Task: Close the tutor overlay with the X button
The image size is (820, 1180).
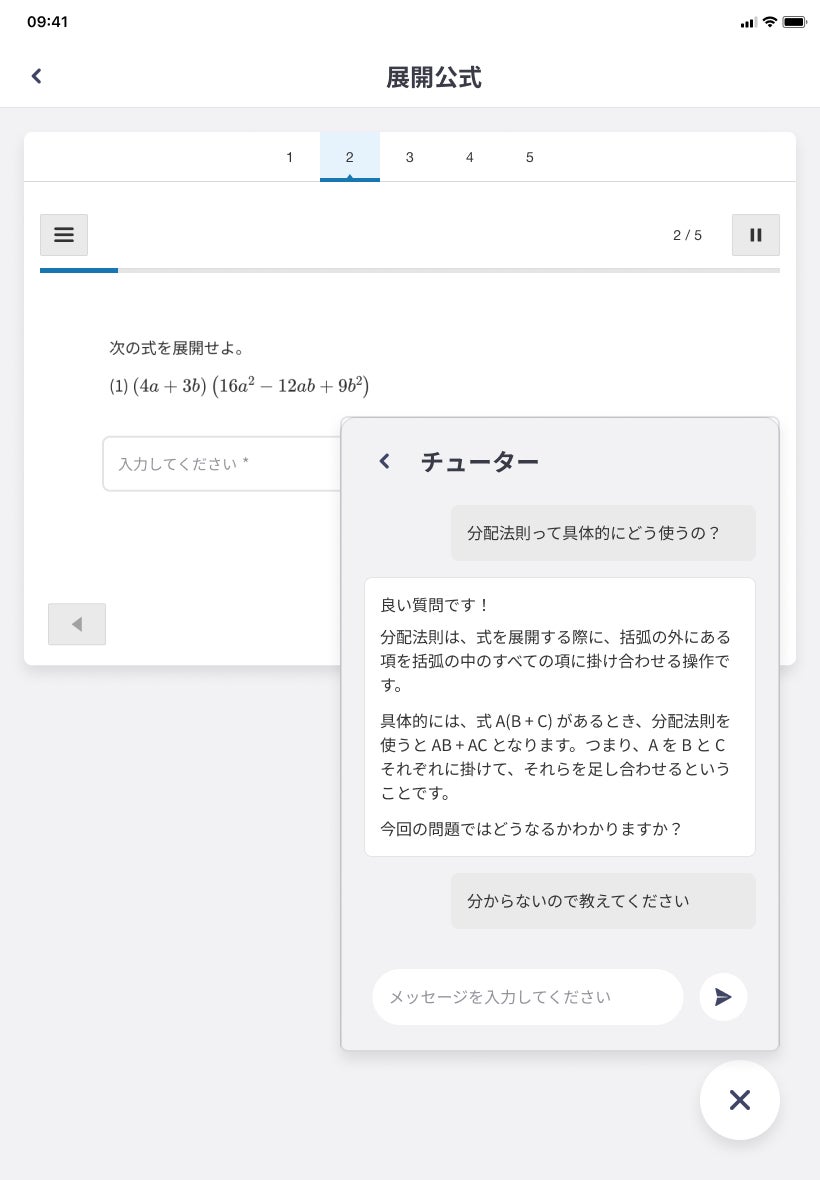Action: (x=740, y=1100)
